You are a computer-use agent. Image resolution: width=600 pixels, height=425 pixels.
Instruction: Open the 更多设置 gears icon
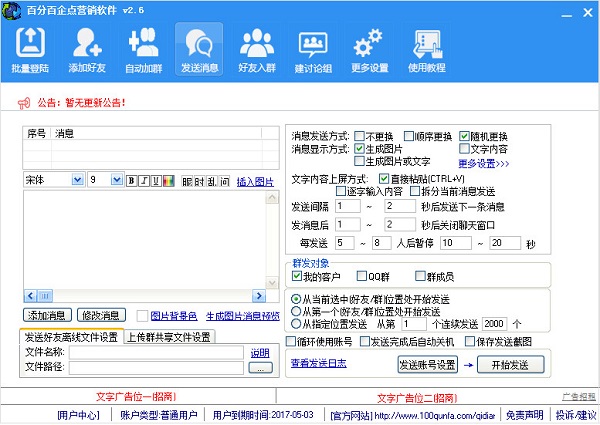pos(370,50)
